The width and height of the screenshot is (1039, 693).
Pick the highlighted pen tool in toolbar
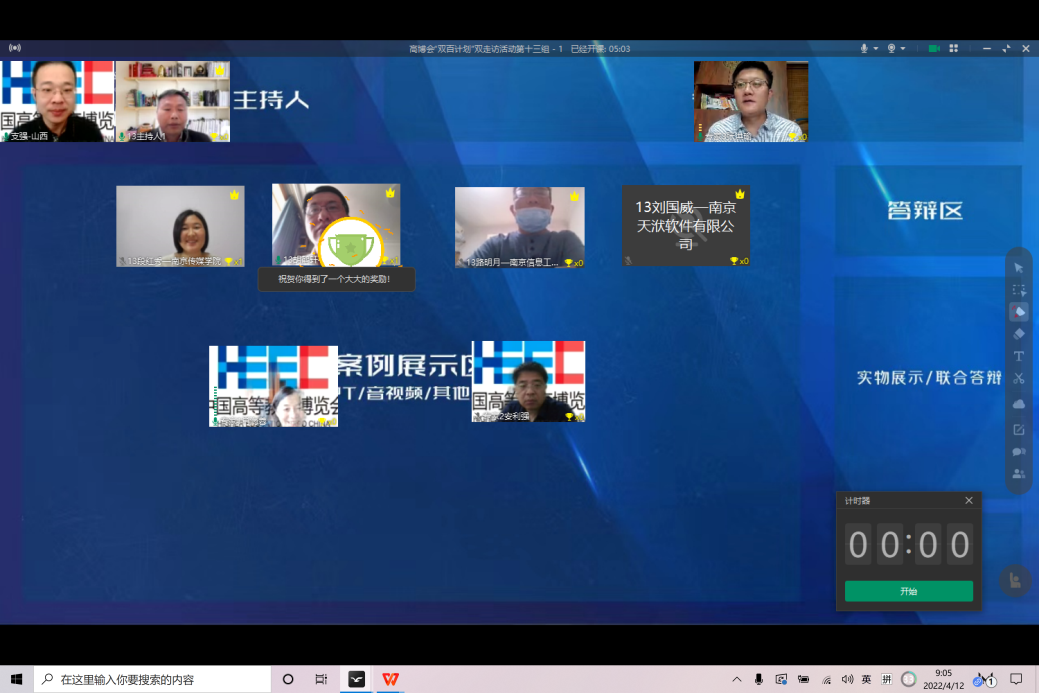pos(1018,312)
